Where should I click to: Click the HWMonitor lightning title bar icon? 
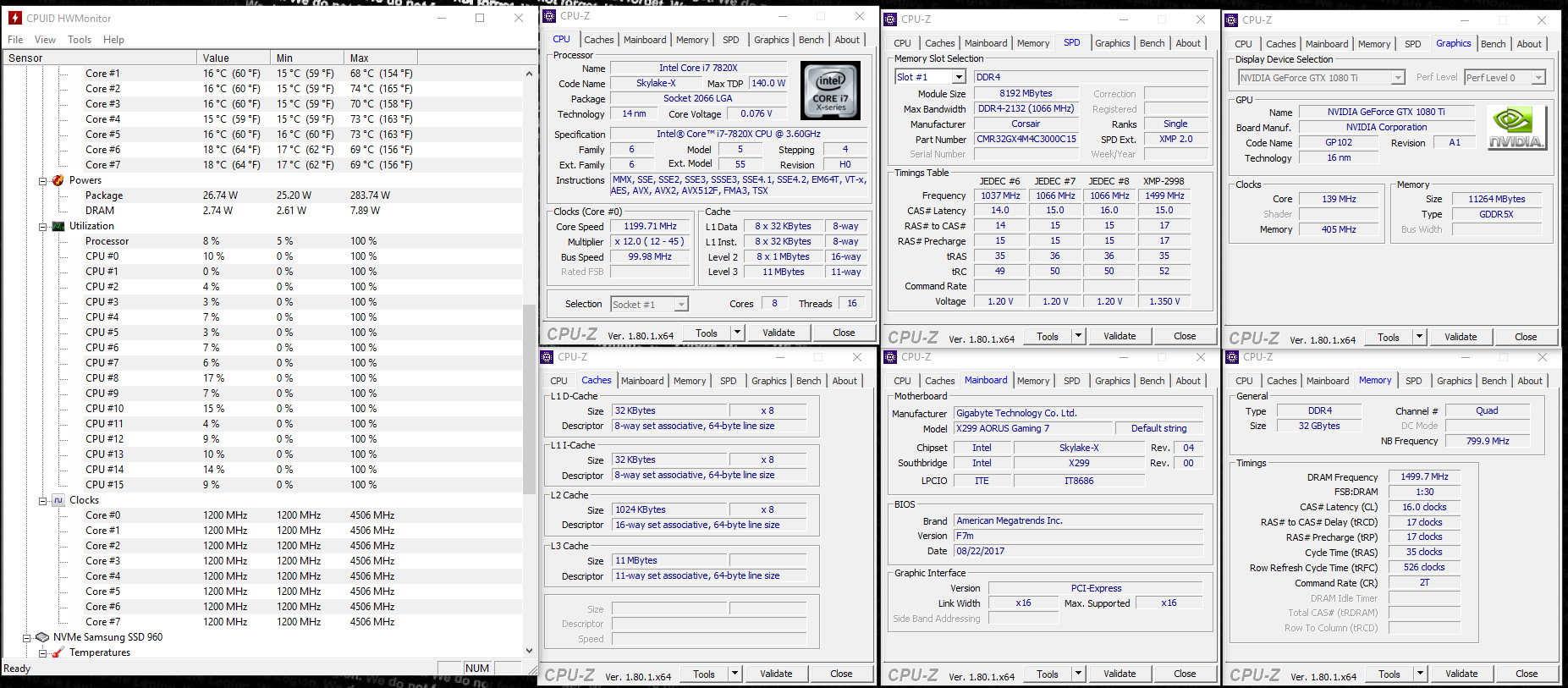click(x=15, y=18)
